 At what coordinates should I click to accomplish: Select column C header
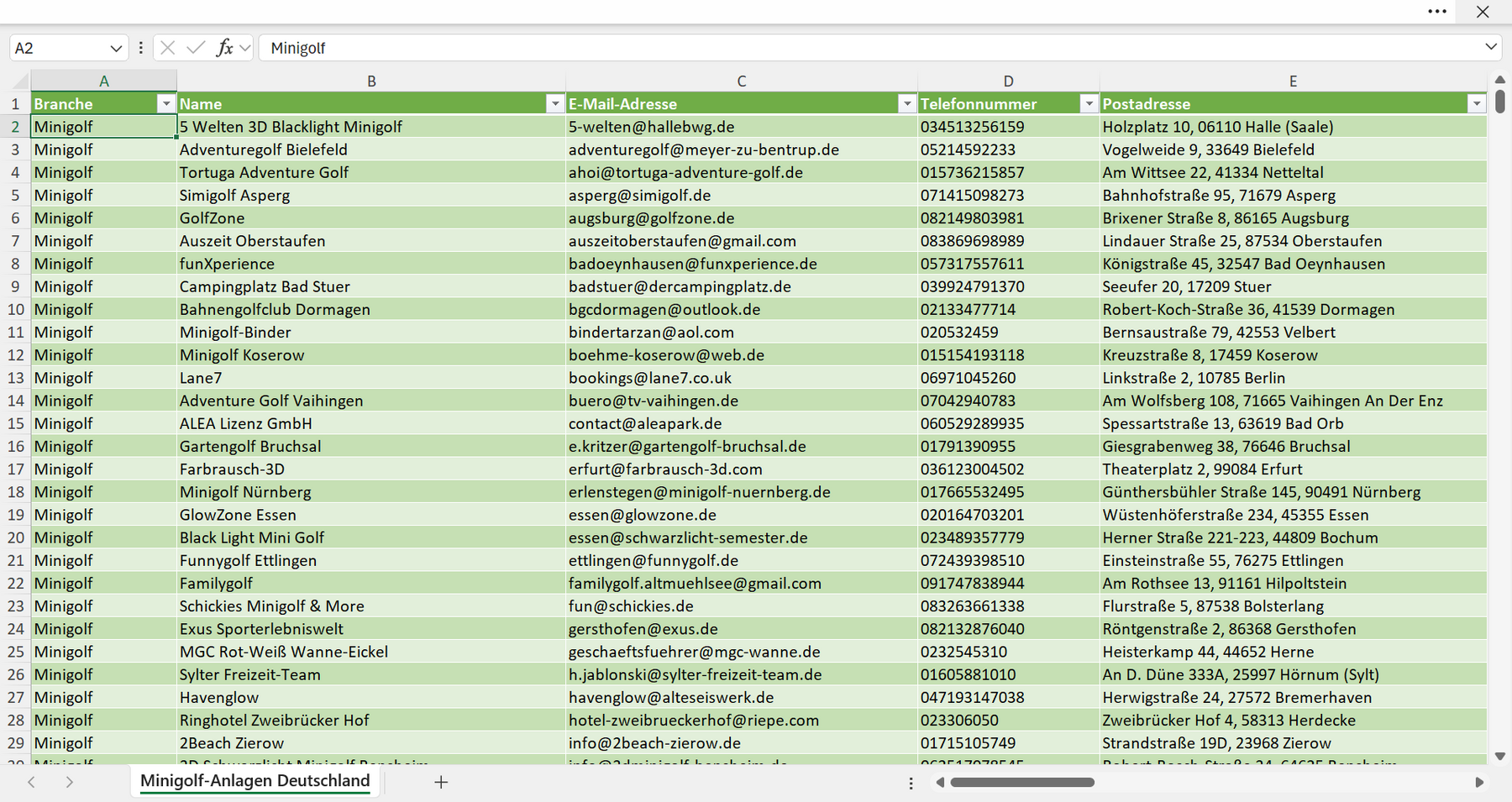[x=742, y=81]
